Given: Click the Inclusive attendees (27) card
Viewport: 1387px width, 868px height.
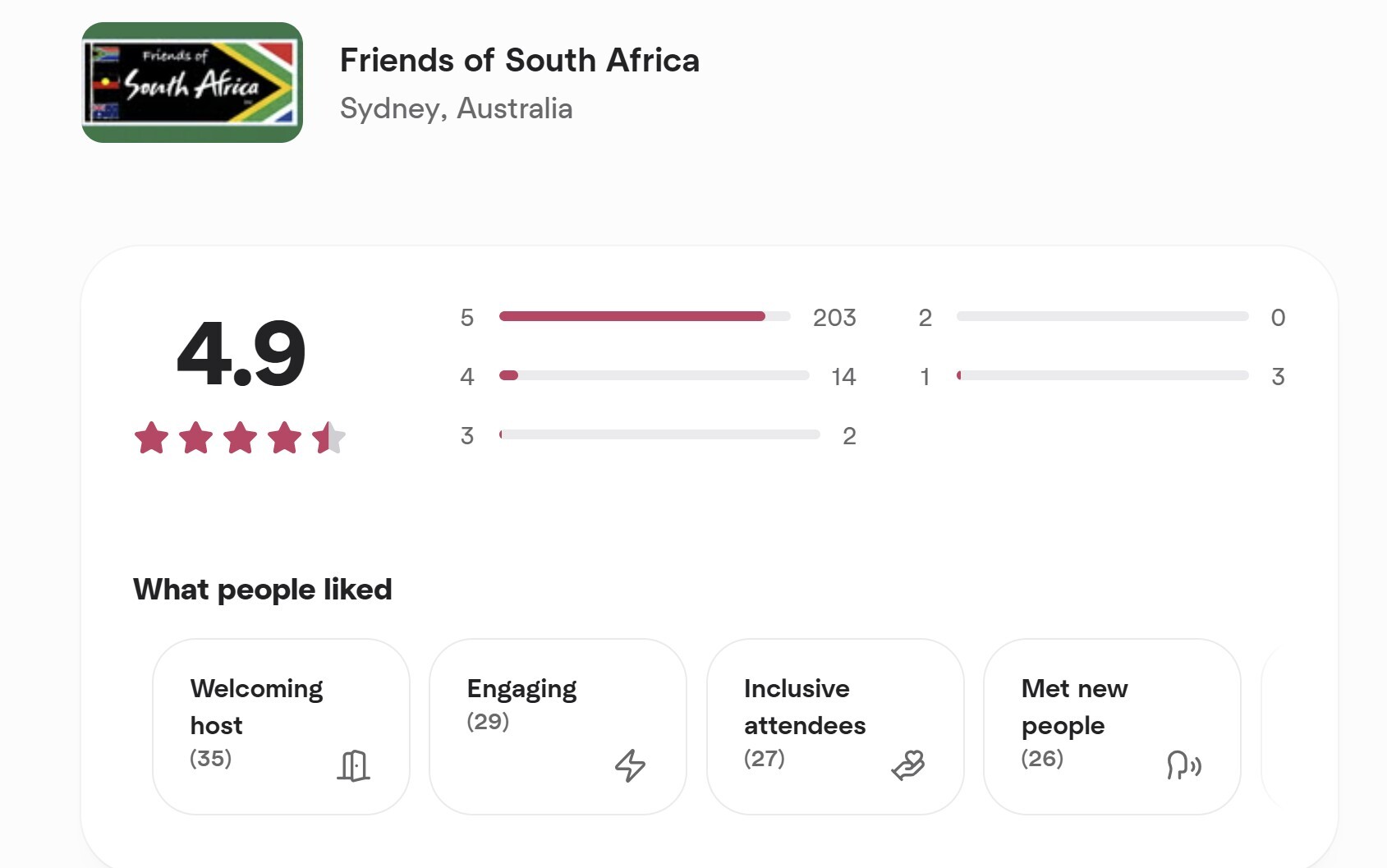Looking at the screenshot, I should [834, 727].
